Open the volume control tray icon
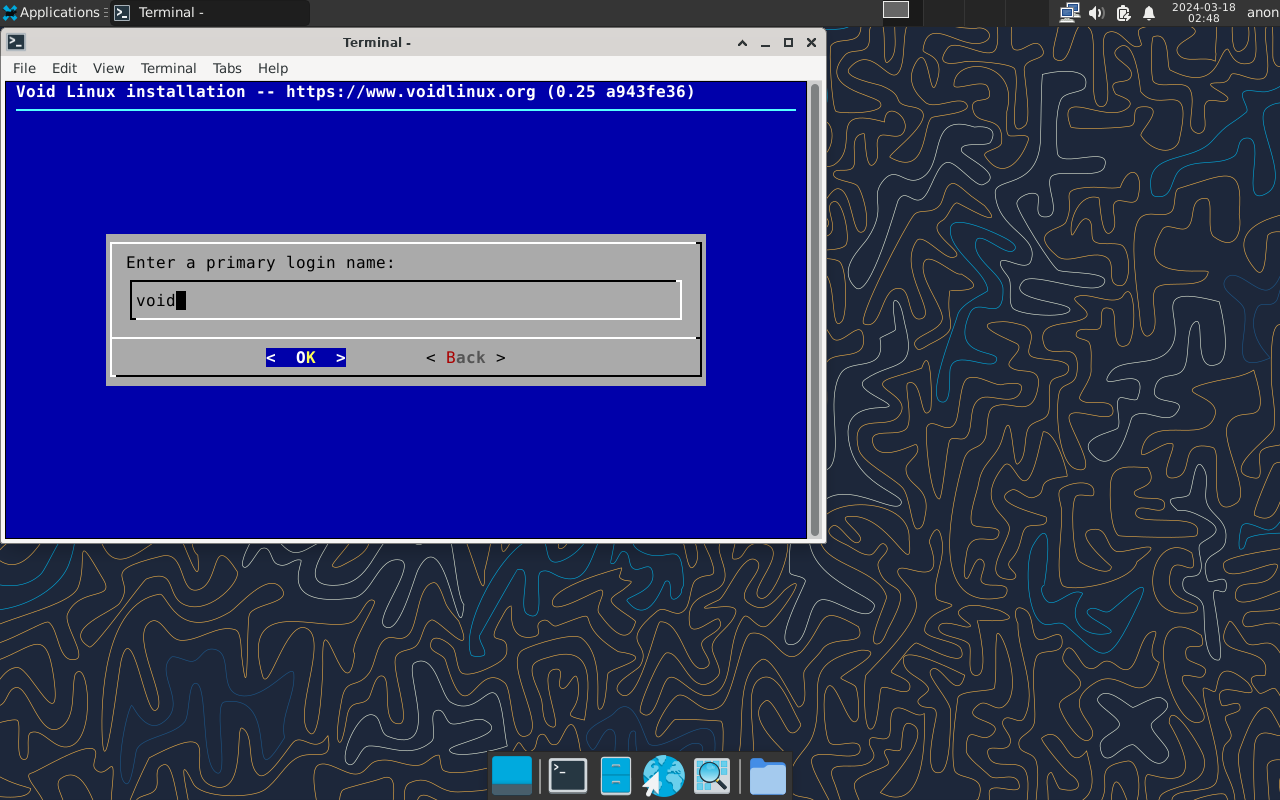The width and height of the screenshot is (1280, 800). click(1096, 13)
